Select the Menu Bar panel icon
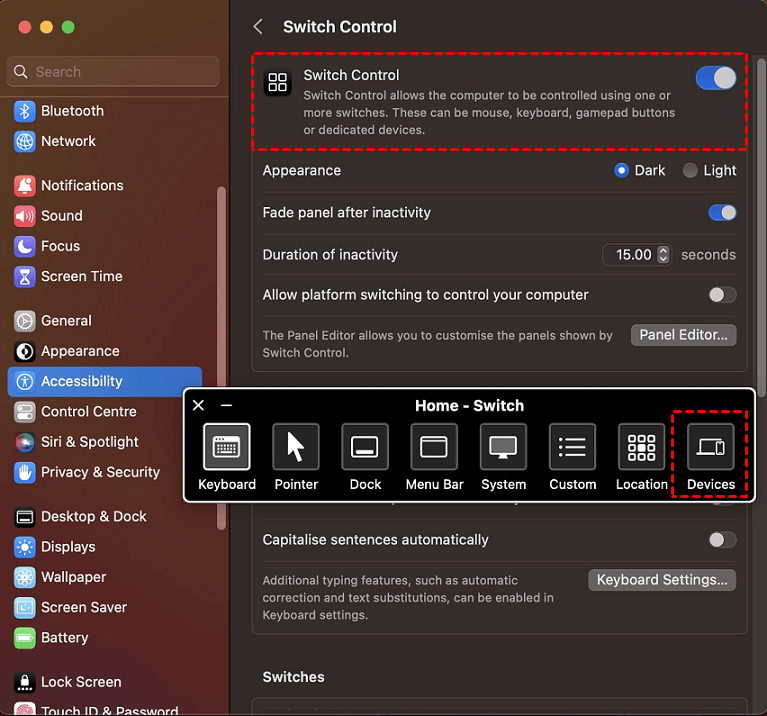Image resolution: width=767 pixels, height=716 pixels. [x=434, y=447]
